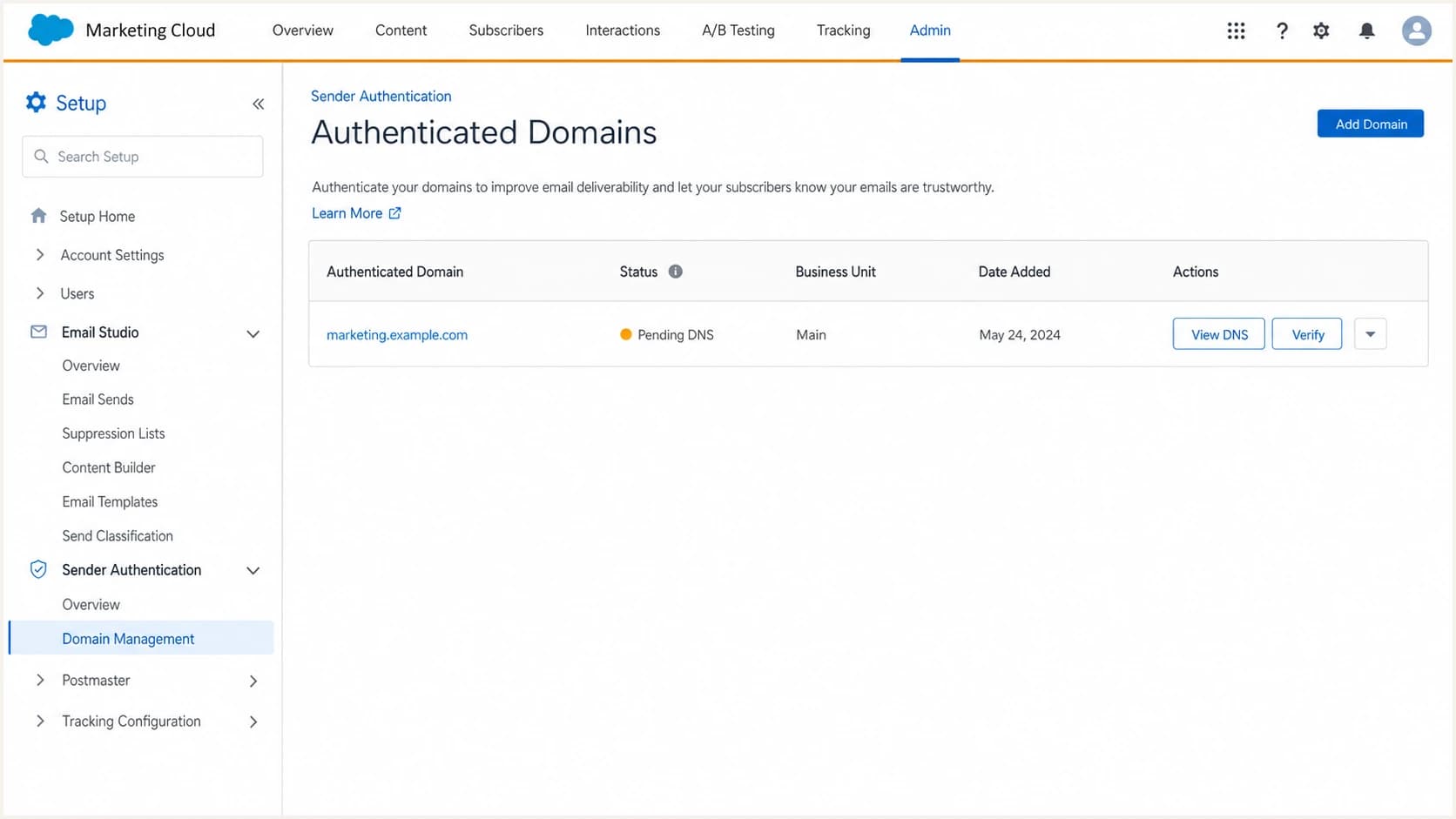Viewport: 1456px width, 819px height.
Task: Collapse the Sender Authentication section chevron
Action: click(253, 571)
